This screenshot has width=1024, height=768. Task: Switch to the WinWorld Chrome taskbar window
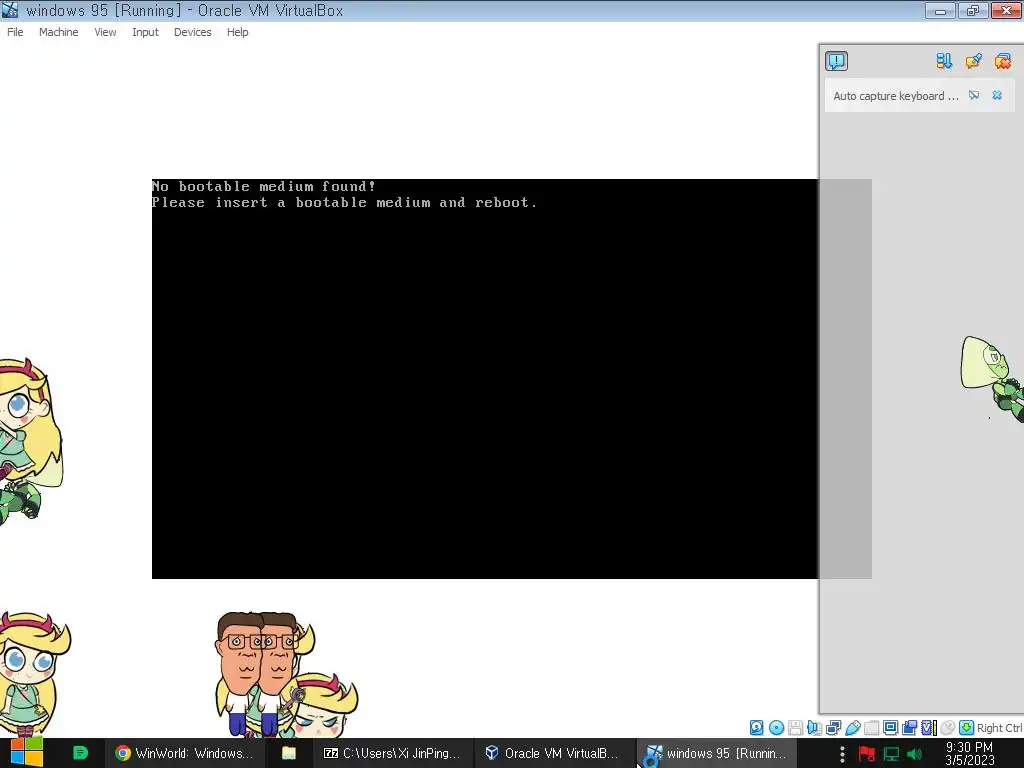(x=185, y=753)
